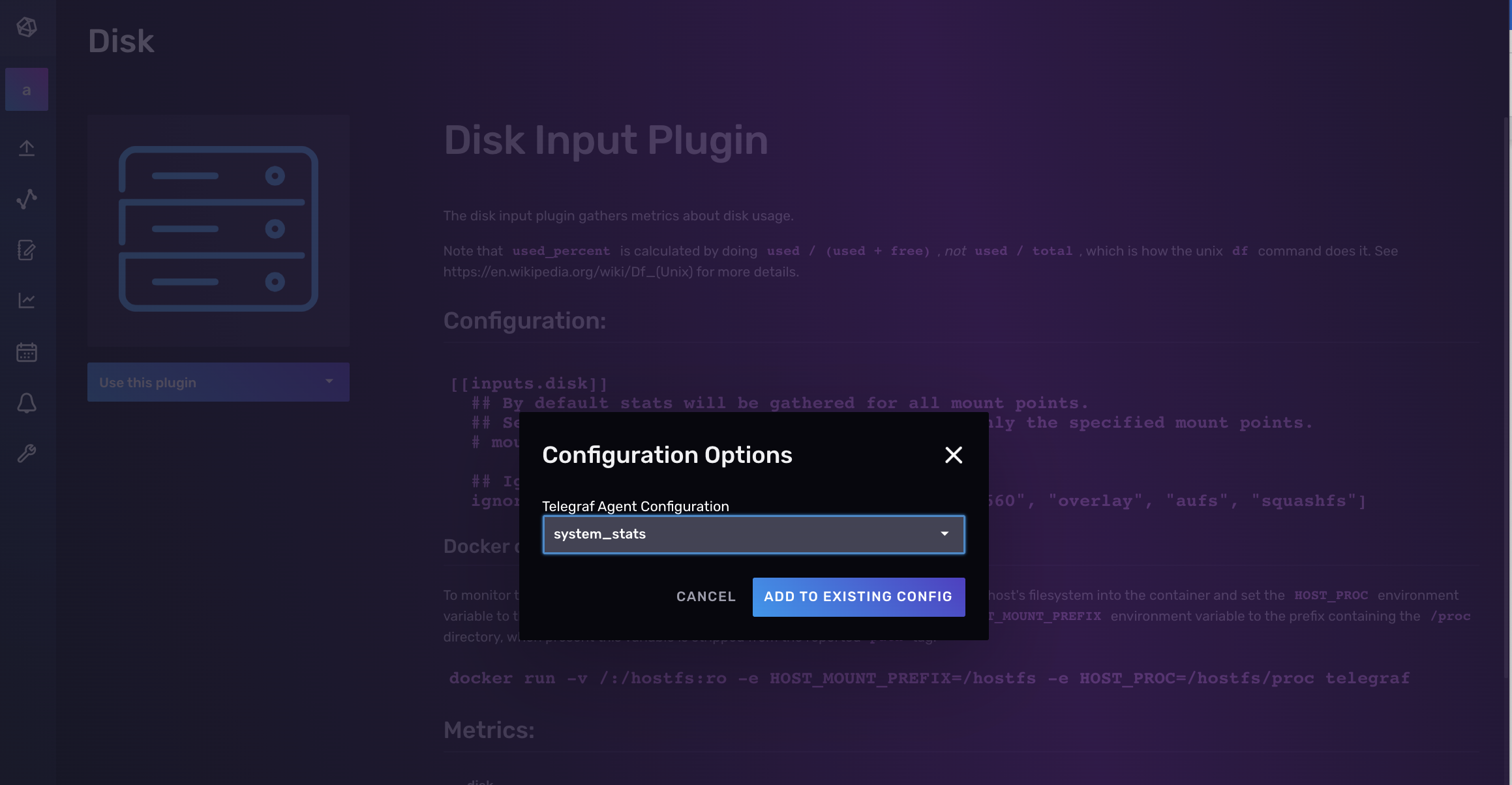The image size is (1512, 785).
Task: Open Alerts bell icon in sidebar
Action: (27, 403)
